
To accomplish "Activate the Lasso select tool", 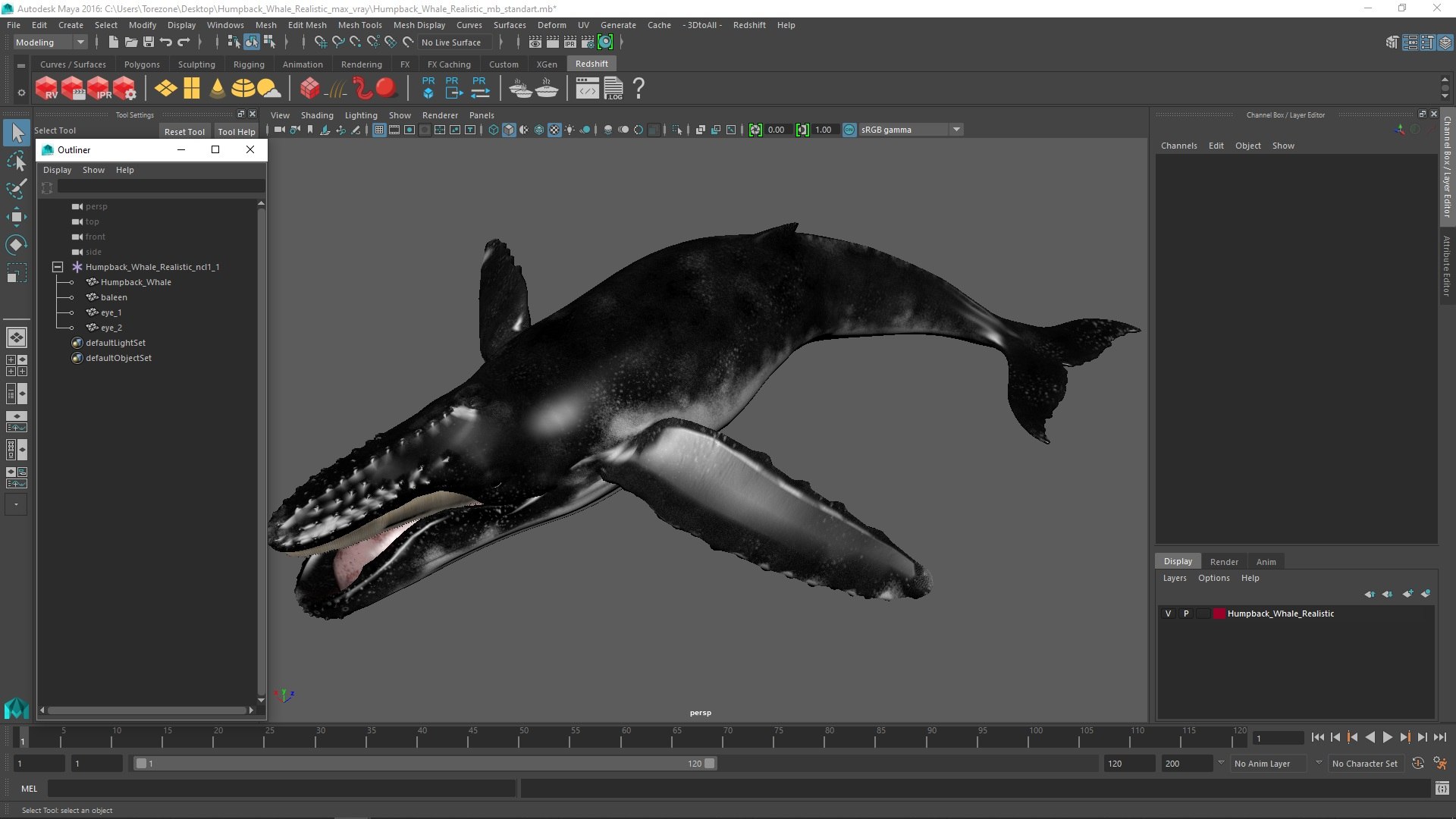I will point(17,162).
